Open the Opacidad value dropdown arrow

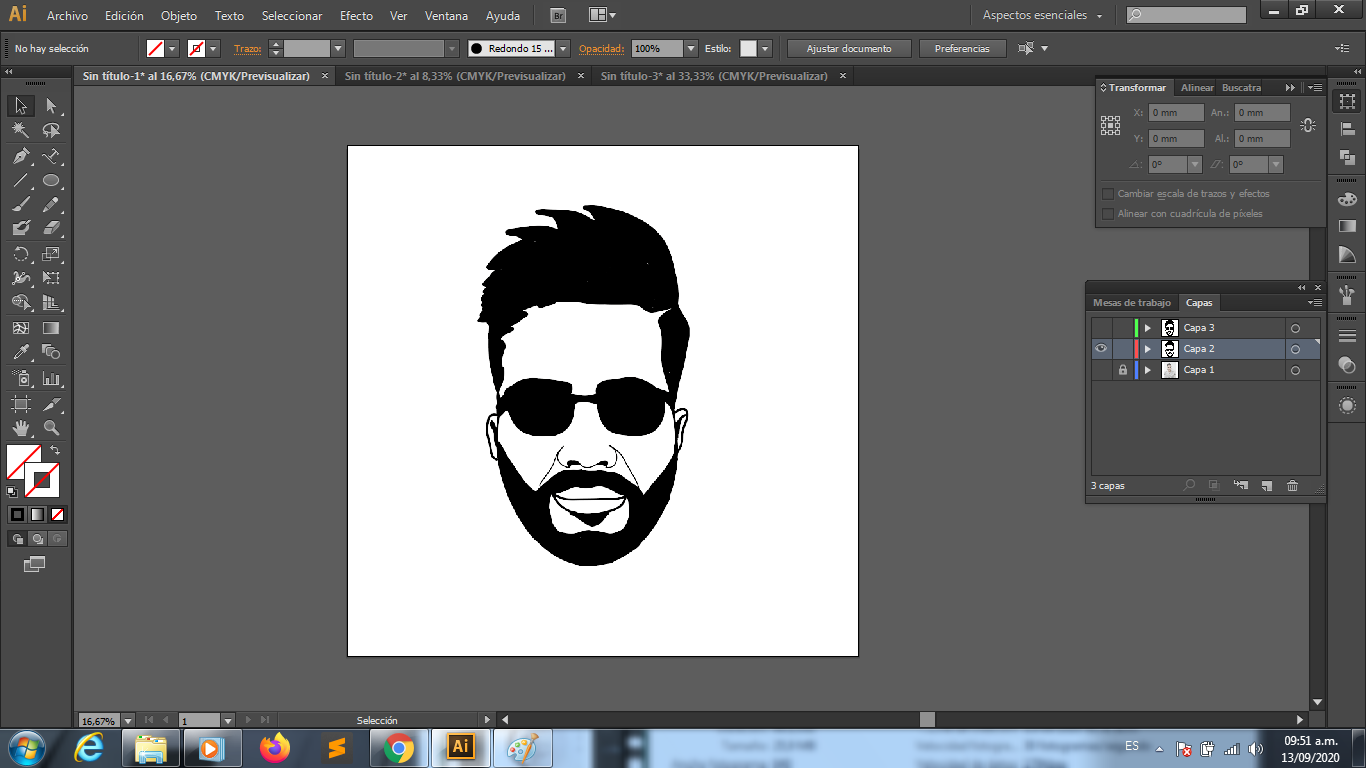[x=691, y=48]
